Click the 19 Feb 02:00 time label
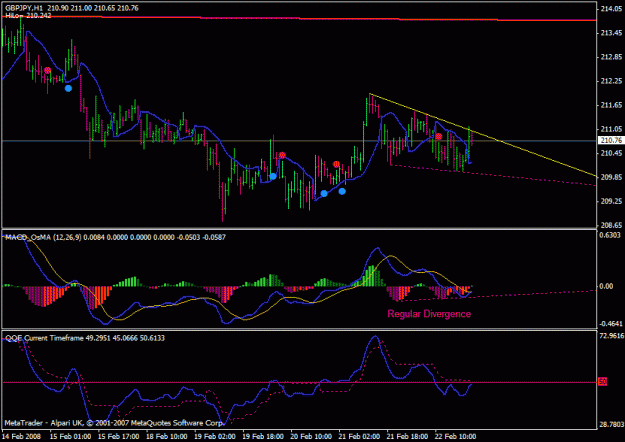This screenshot has height=442, width=625. pos(215,436)
